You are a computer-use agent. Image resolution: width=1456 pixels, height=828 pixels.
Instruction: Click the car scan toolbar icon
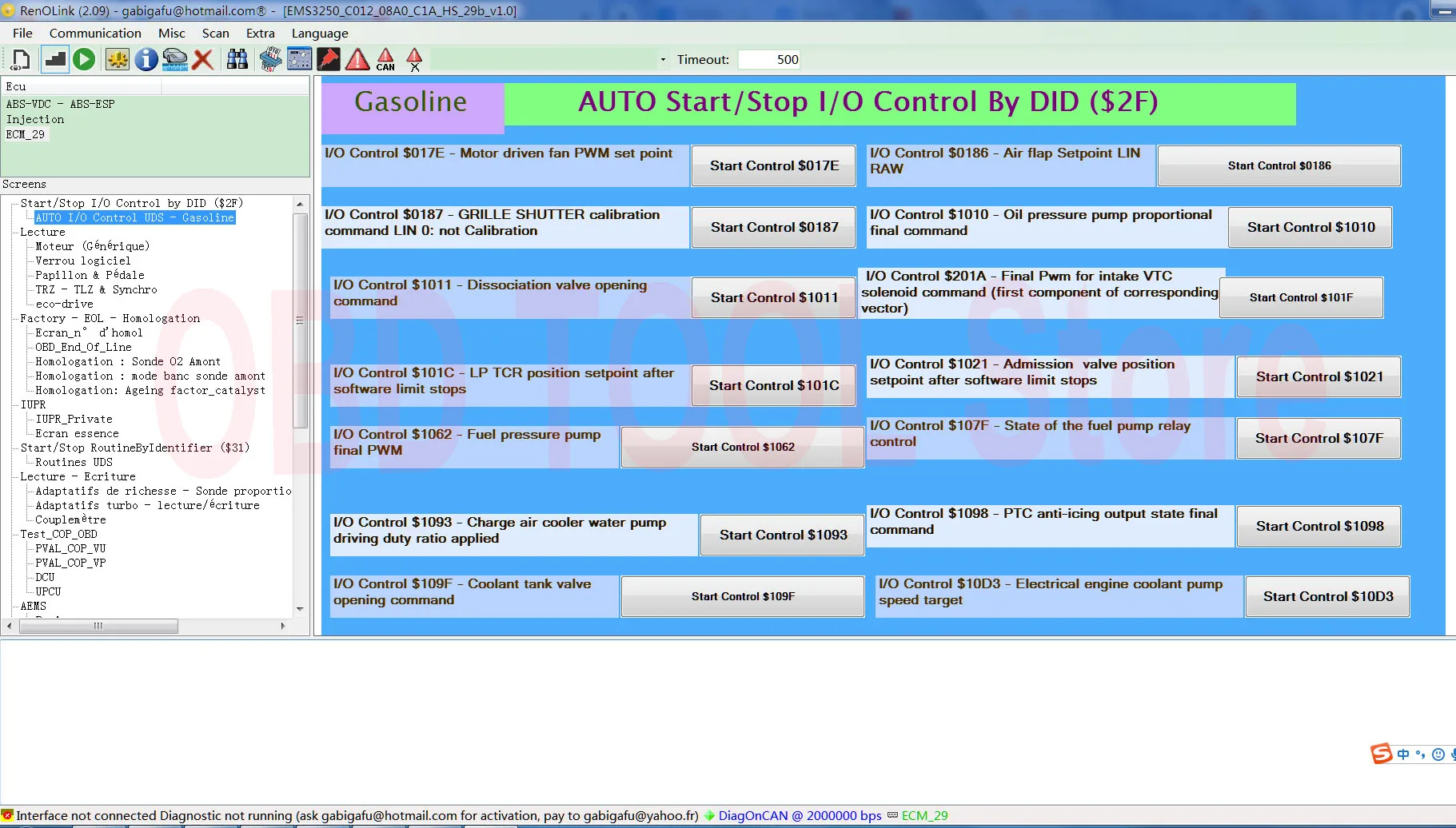click(175, 59)
